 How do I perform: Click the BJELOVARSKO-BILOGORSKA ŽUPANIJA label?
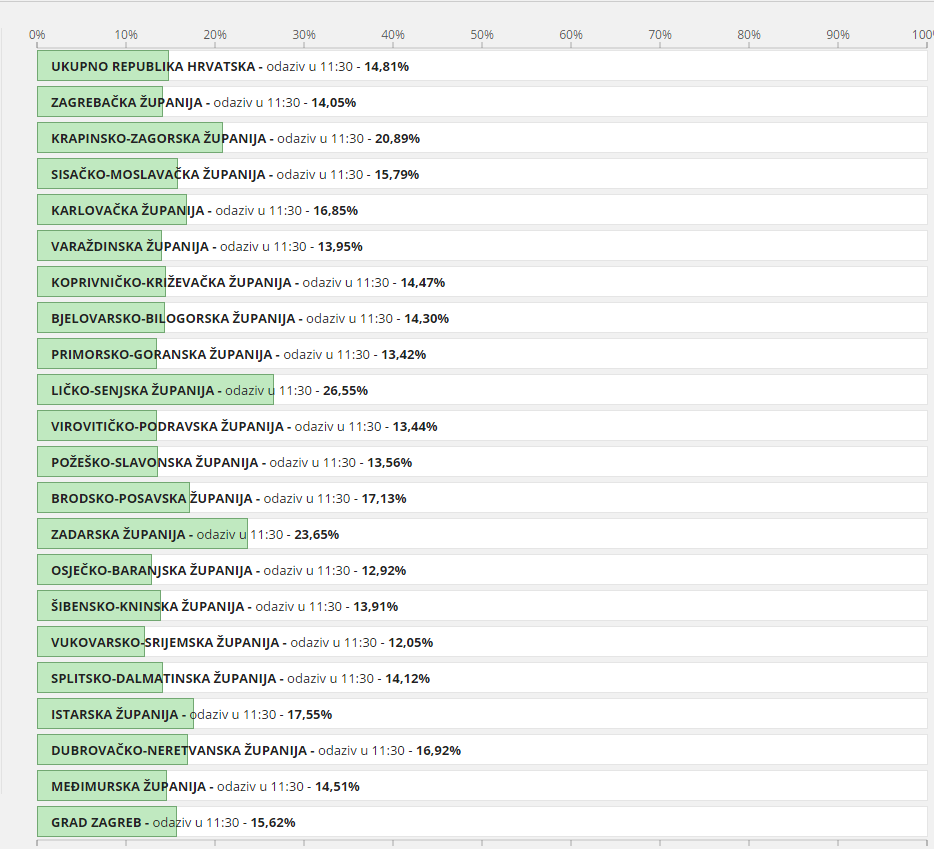pos(174,318)
